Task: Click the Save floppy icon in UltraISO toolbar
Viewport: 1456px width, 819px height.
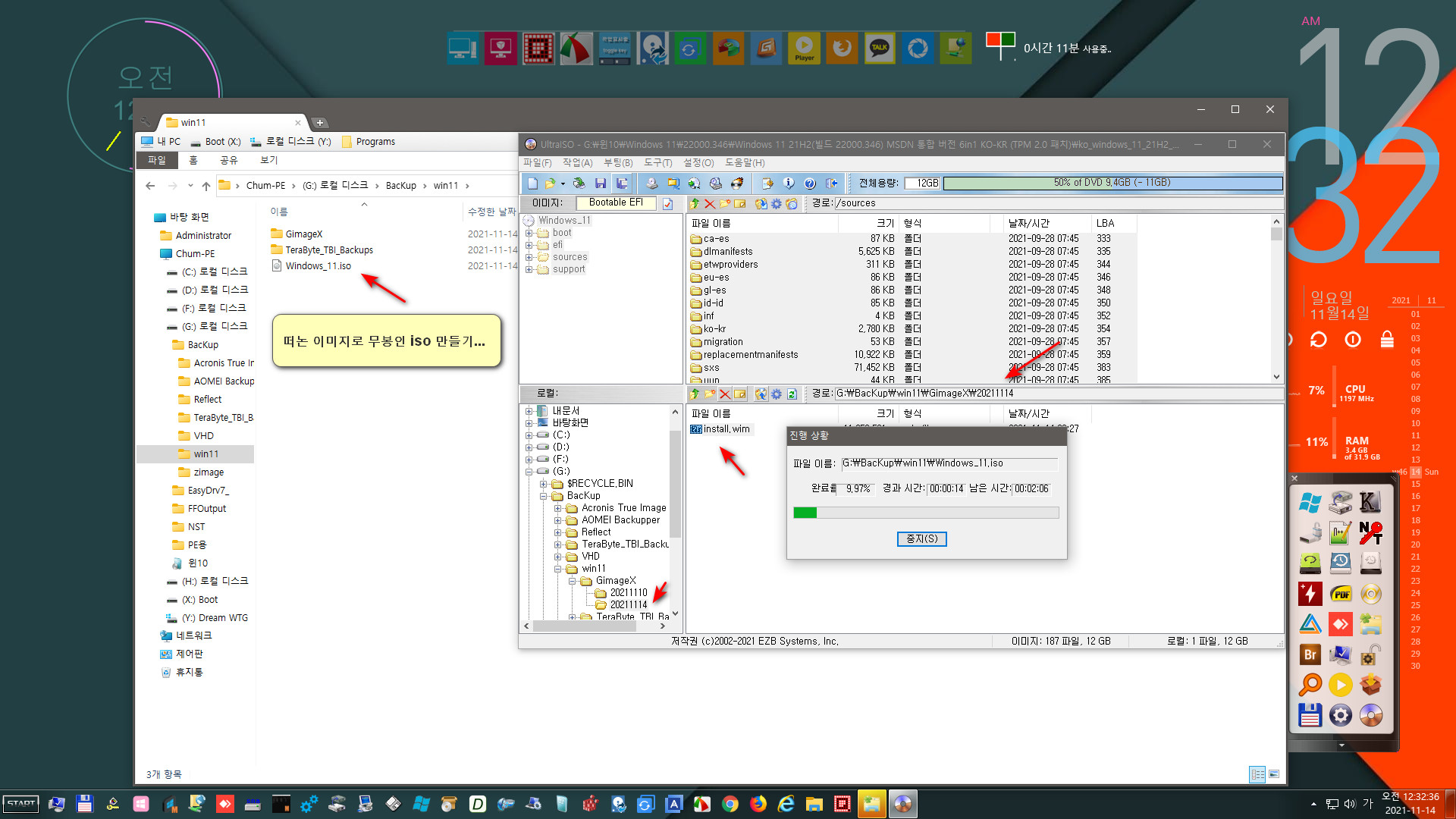Action: pyautogui.click(x=601, y=184)
